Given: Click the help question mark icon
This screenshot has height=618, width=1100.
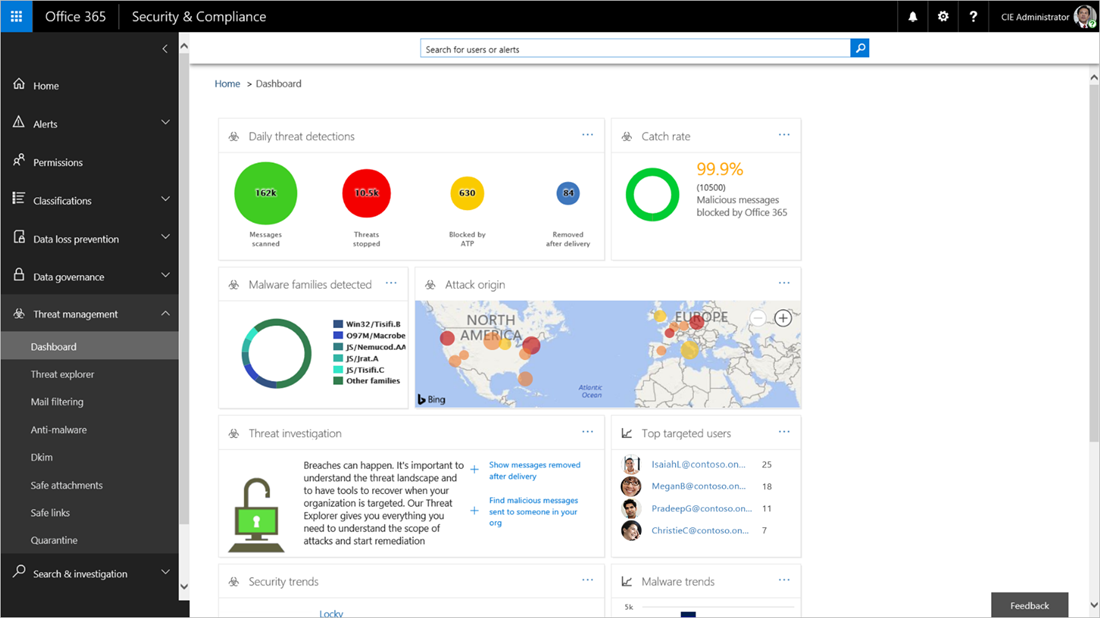Looking at the screenshot, I should click(973, 16).
